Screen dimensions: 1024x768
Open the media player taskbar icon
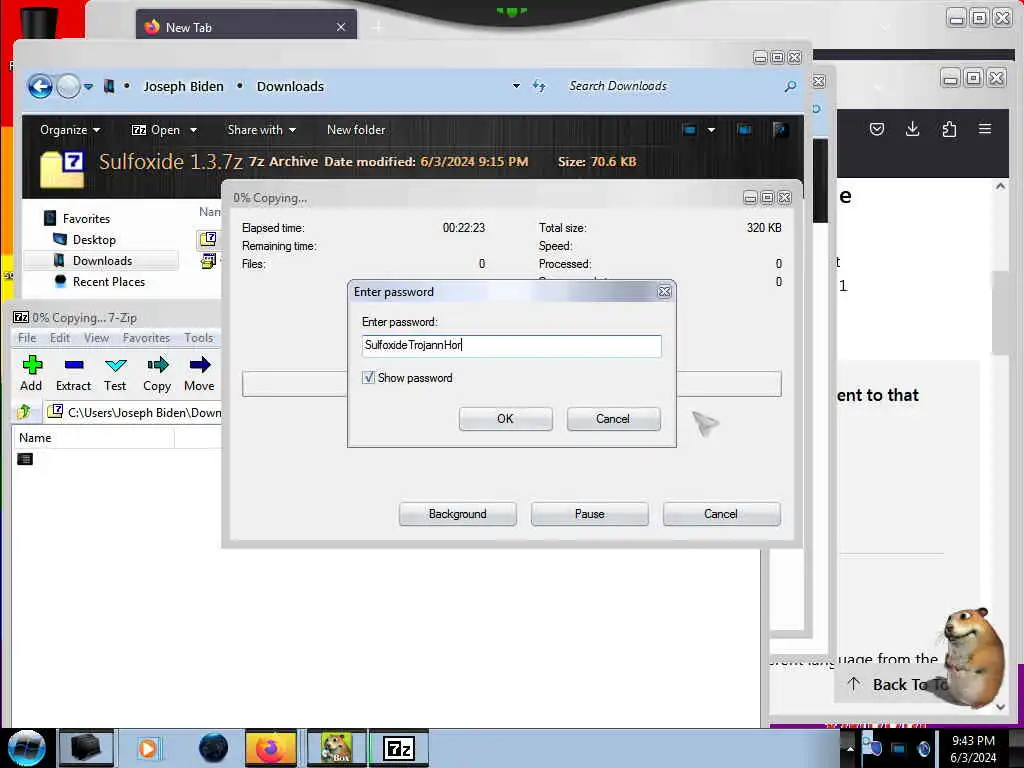(x=148, y=748)
